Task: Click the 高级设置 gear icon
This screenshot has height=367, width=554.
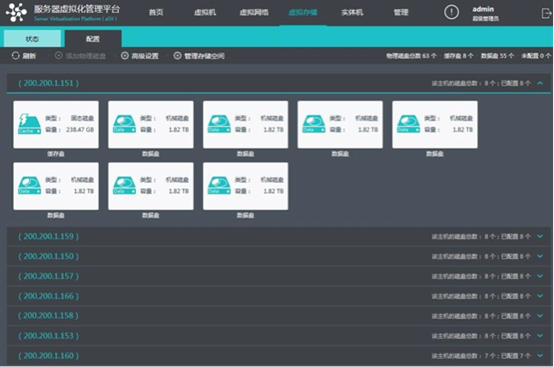Action: pos(125,56)
